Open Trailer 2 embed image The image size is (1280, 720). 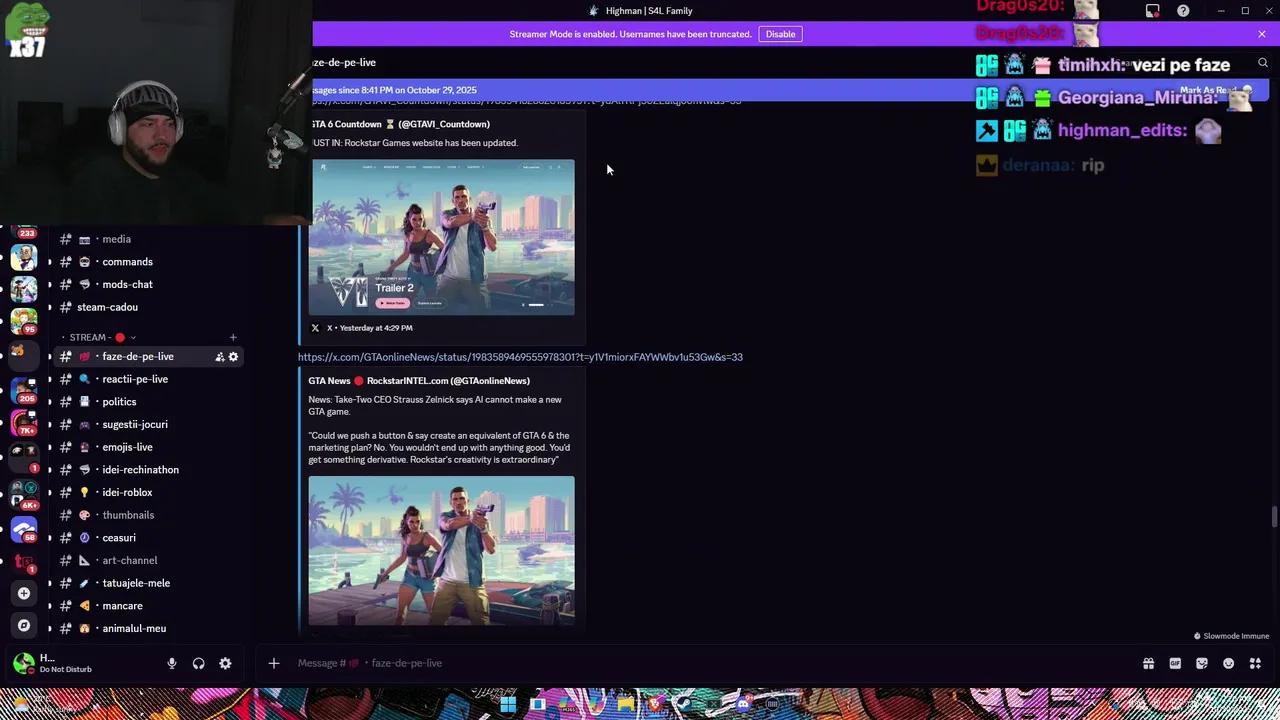click(x=441, y=237)
